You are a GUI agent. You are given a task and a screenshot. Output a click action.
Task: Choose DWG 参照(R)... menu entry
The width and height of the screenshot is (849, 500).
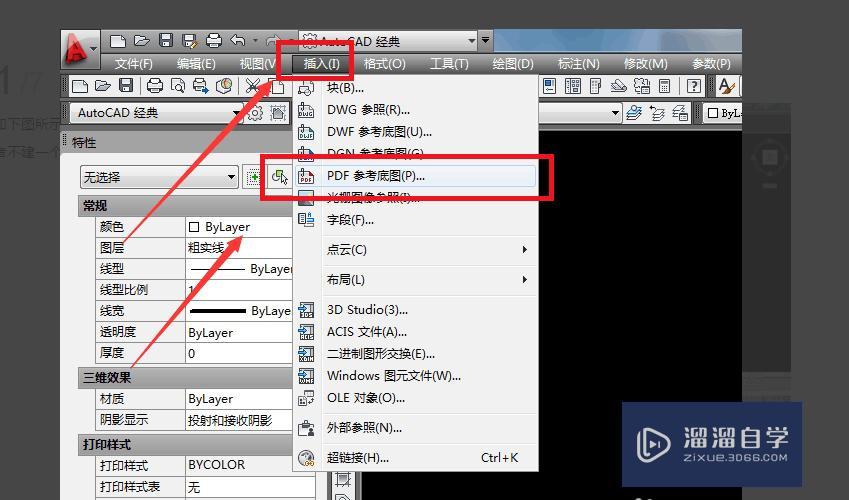pyautogui.click(x=415, y=110)
